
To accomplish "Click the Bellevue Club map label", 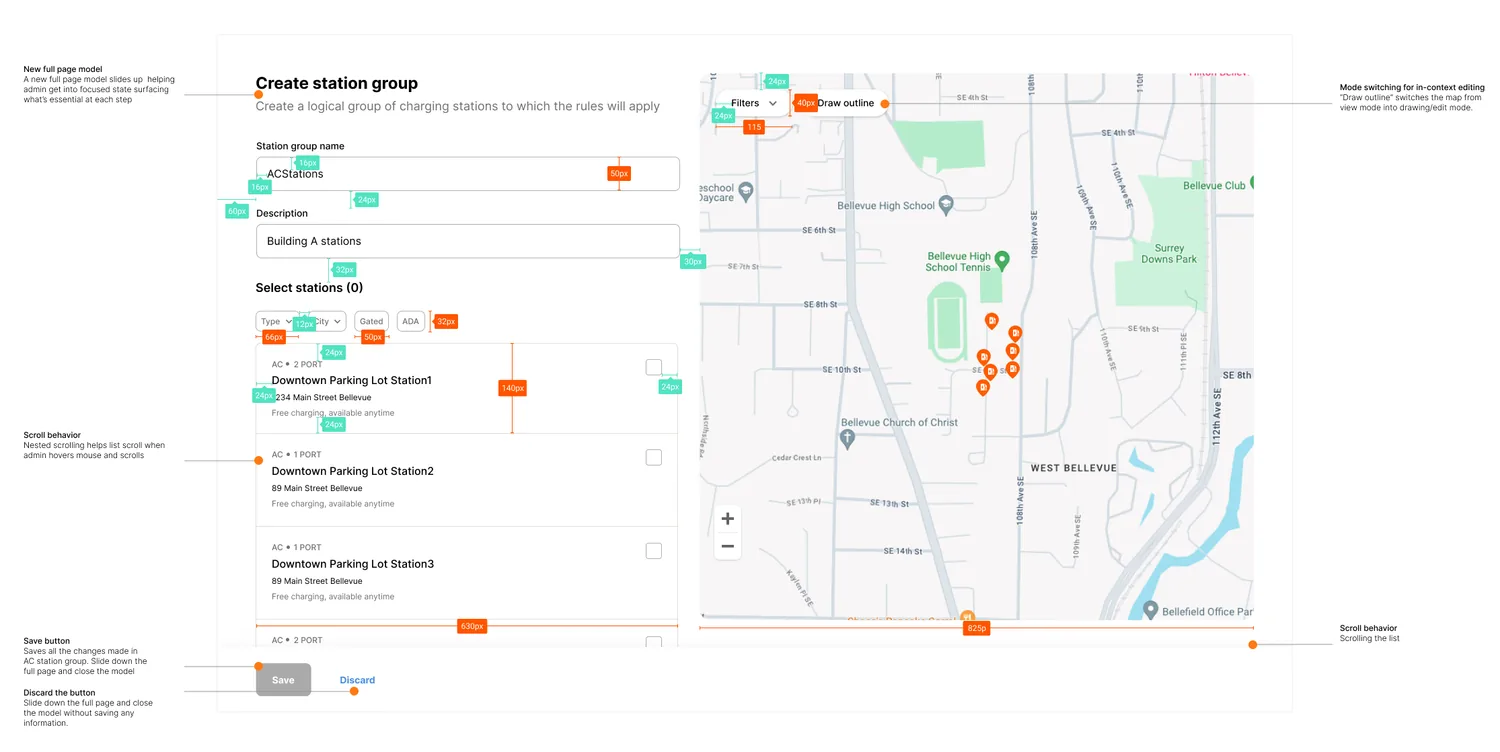I will tap(1214, 186).
